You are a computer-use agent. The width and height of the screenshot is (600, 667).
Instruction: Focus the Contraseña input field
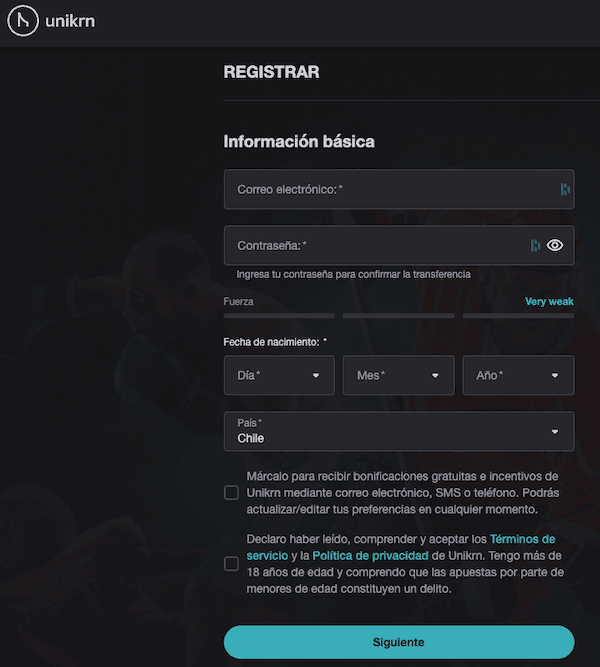click(x=399, y=245)
